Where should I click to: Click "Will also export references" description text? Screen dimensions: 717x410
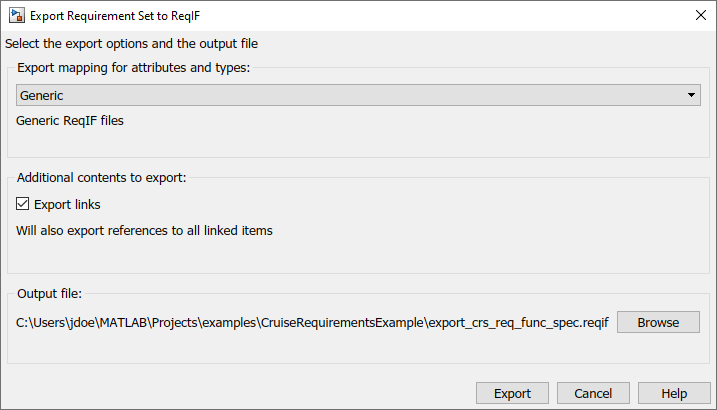[x=144, y=231]
